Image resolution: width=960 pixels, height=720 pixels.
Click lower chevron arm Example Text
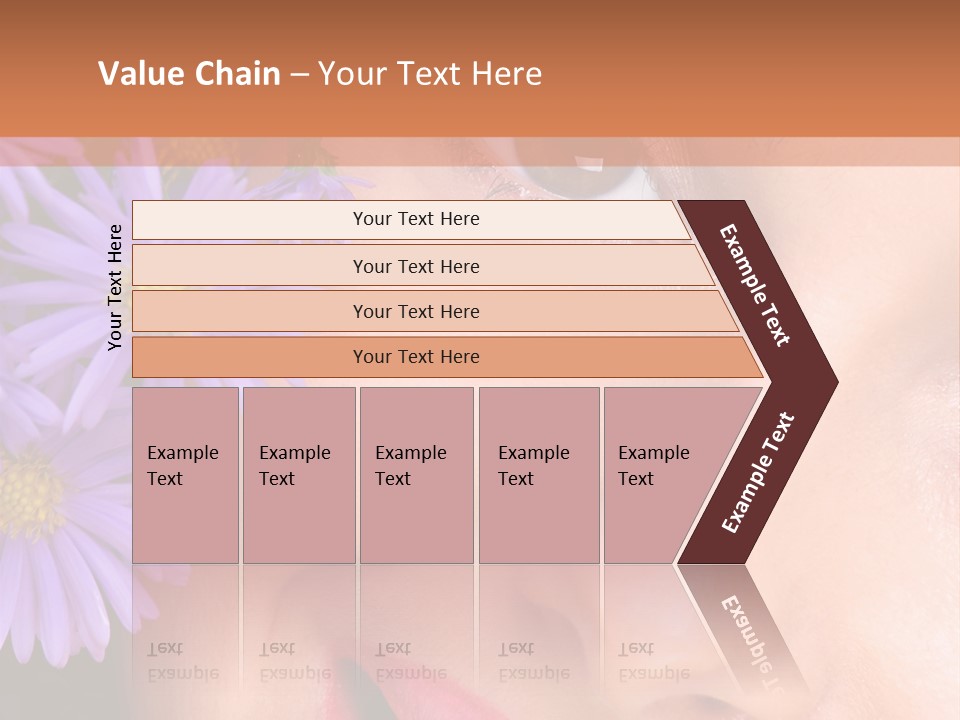click(757, 473)
